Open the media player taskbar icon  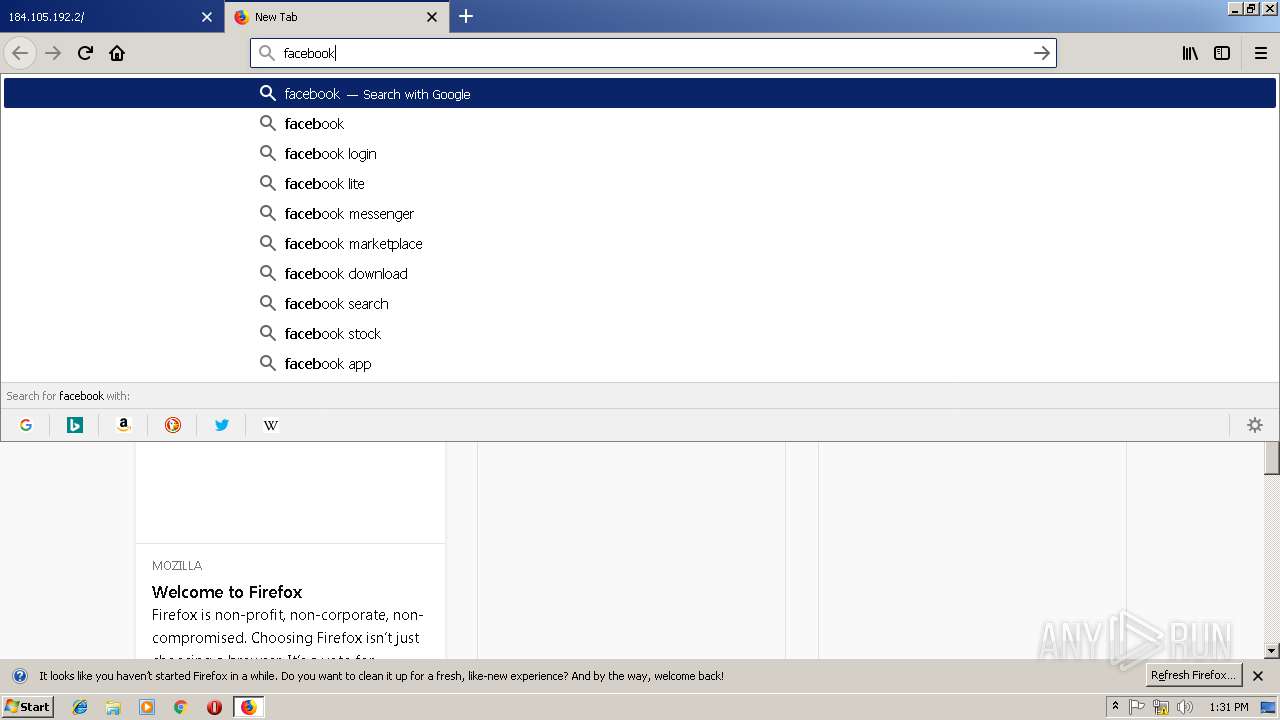click(147, 707)
